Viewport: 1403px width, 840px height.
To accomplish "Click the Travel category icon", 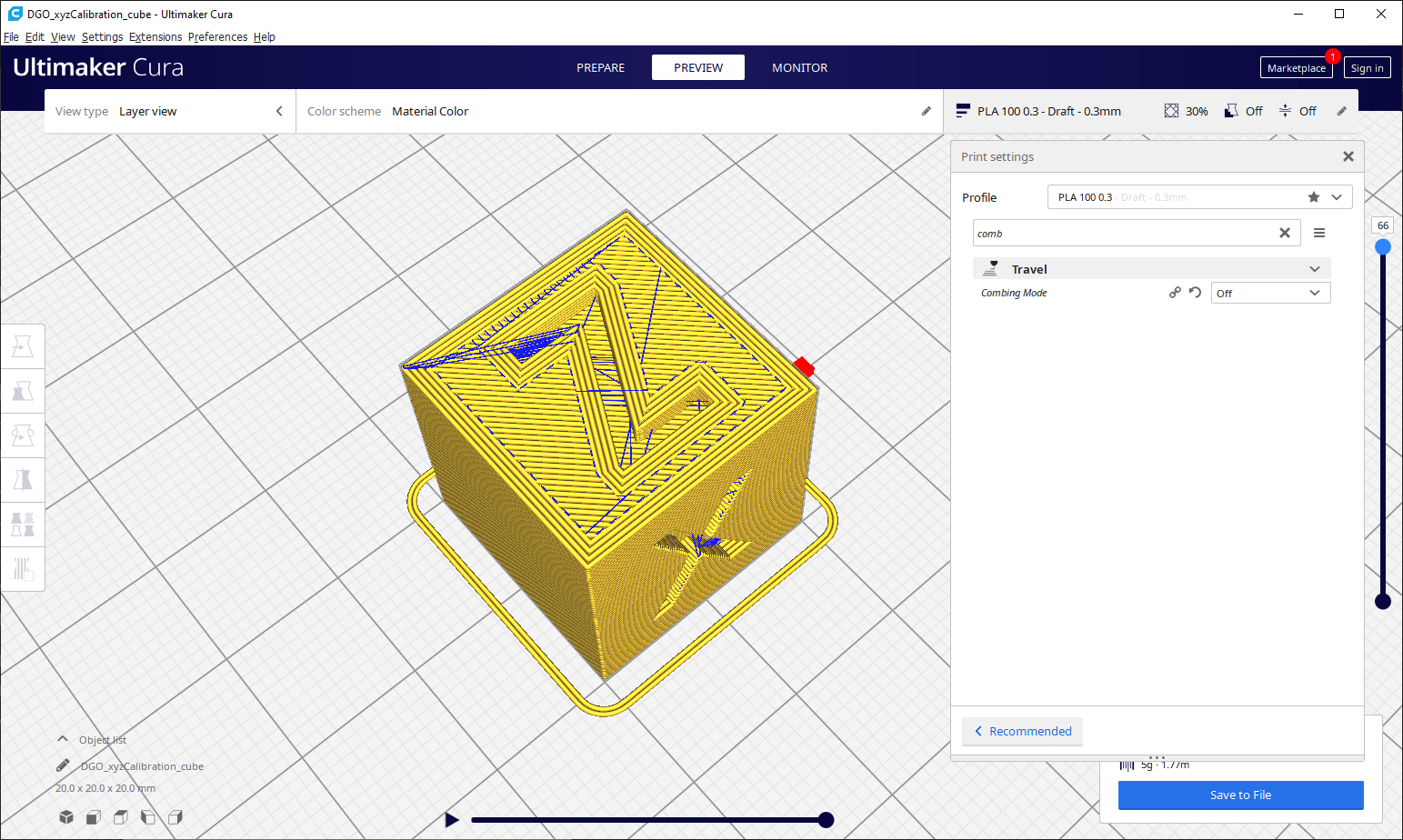I will (991, 268).
